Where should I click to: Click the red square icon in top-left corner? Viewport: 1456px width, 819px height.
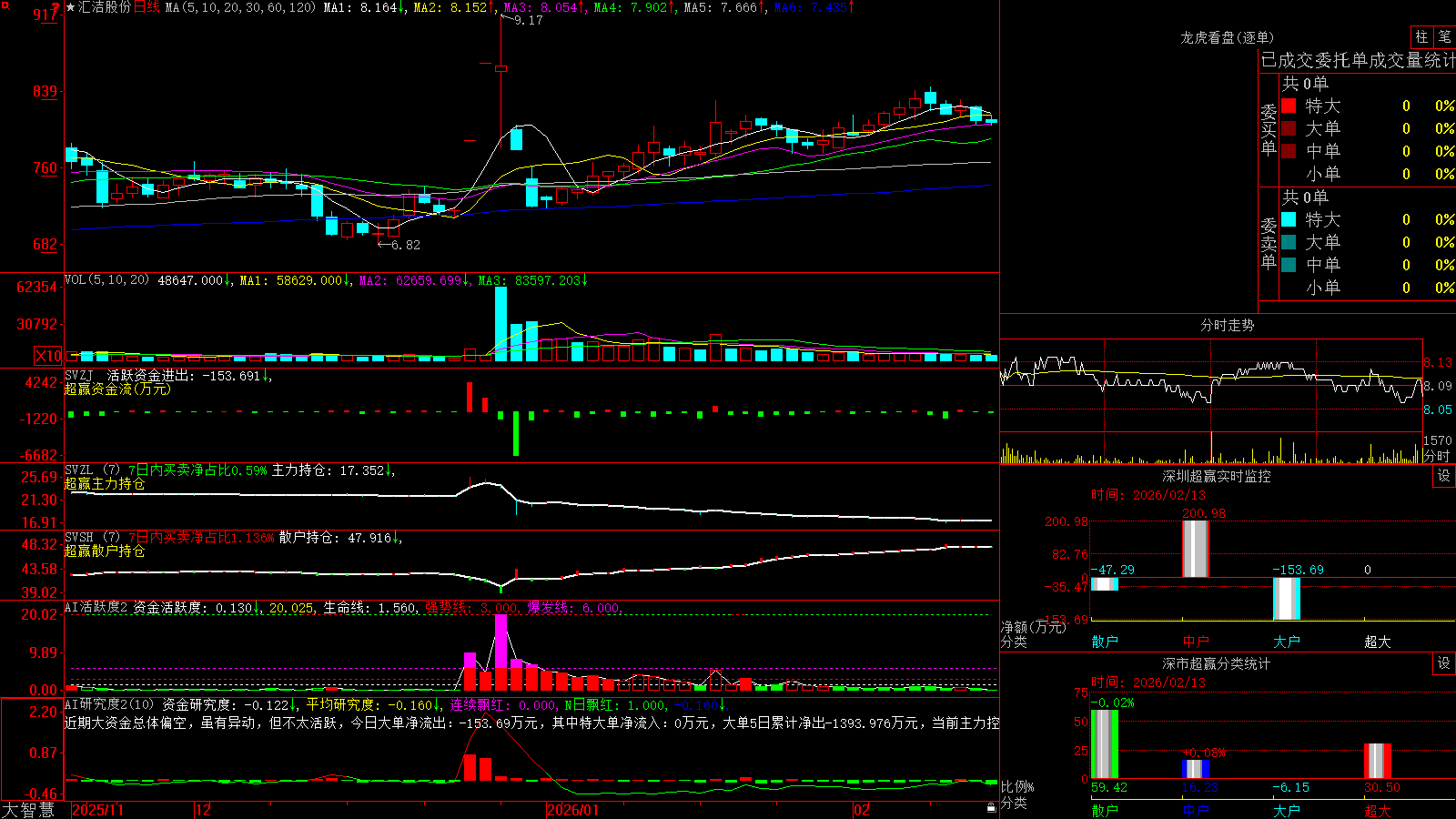pos(4,5)
